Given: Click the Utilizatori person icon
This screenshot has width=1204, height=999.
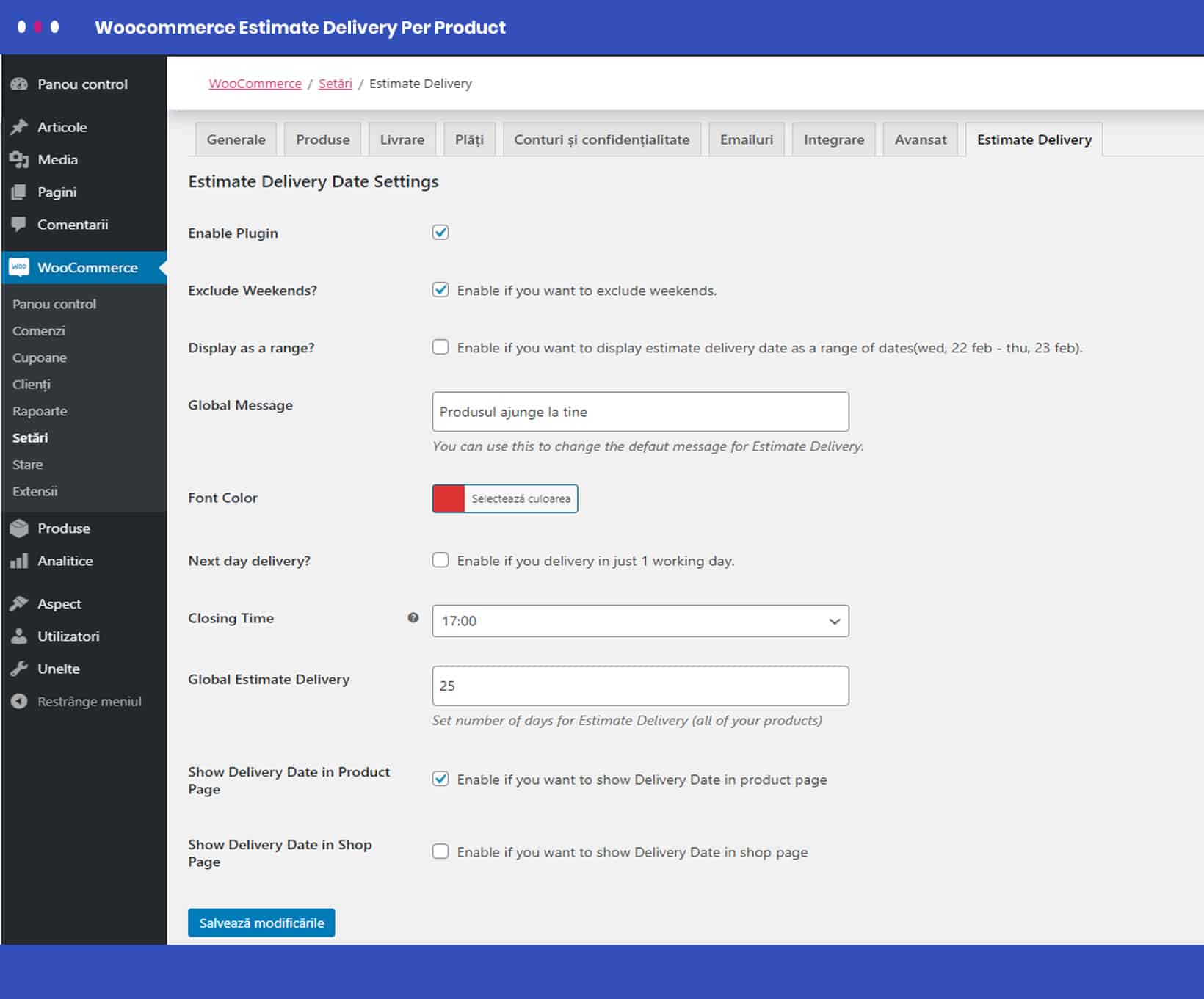Looking at the screenshot, I should tap(19, 636).
